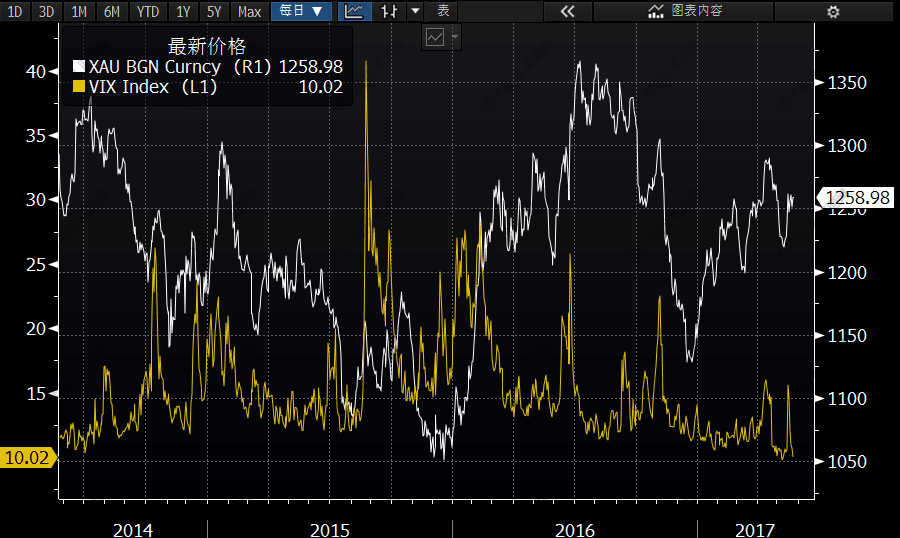Open the 表 table view
The width and height of the screenshot is (900, 538).
[443, 11]
